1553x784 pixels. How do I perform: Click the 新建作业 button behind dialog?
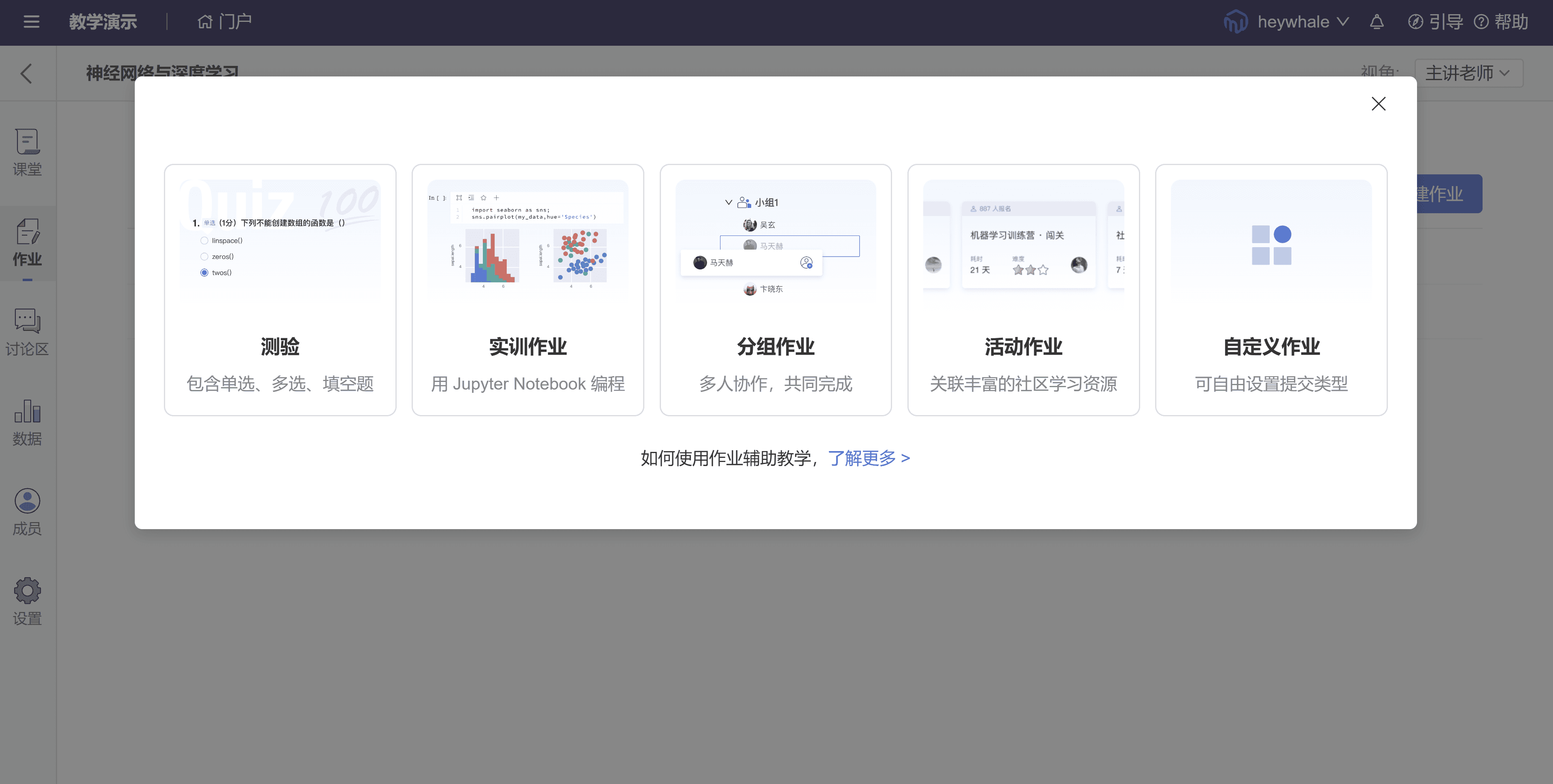[x=1449, y=193]
